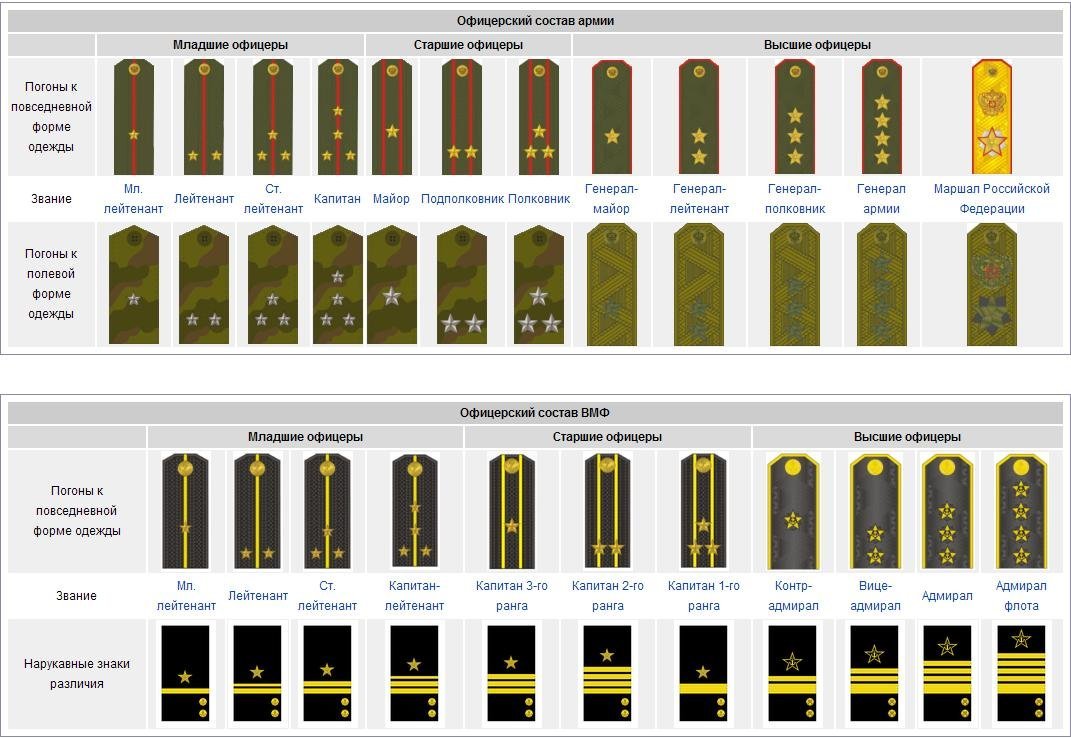Click the Подполковник rank link
This screenshot has height=738, width=1071.
pyautogui.click(x=461, y=198)
